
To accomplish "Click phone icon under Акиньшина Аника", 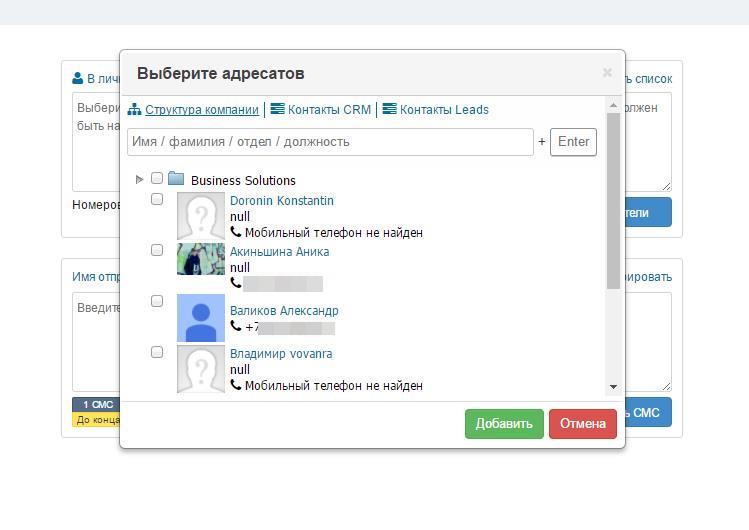I will coord(235,283).
